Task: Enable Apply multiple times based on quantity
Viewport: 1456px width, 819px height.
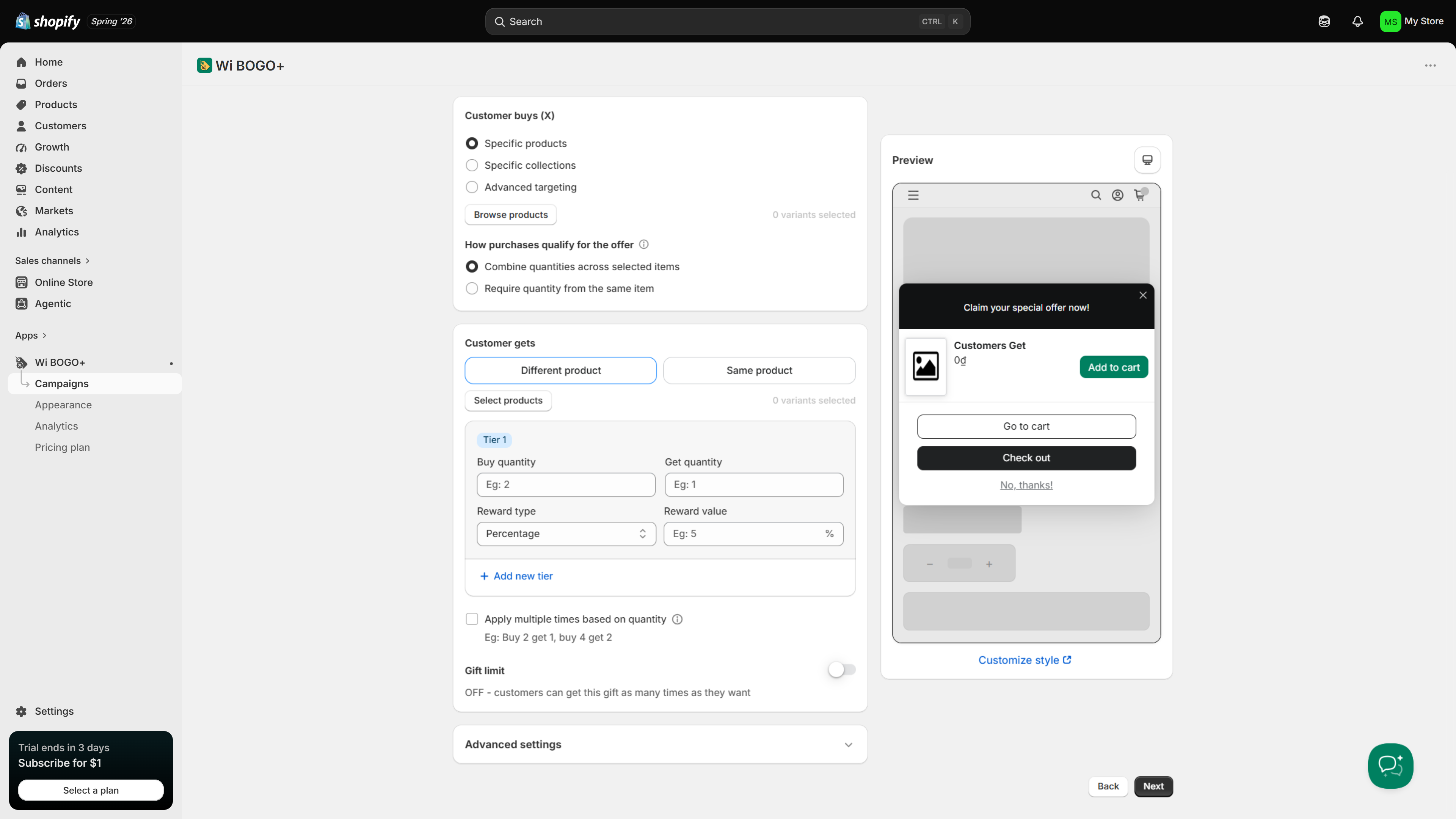Action: point(472,619)
